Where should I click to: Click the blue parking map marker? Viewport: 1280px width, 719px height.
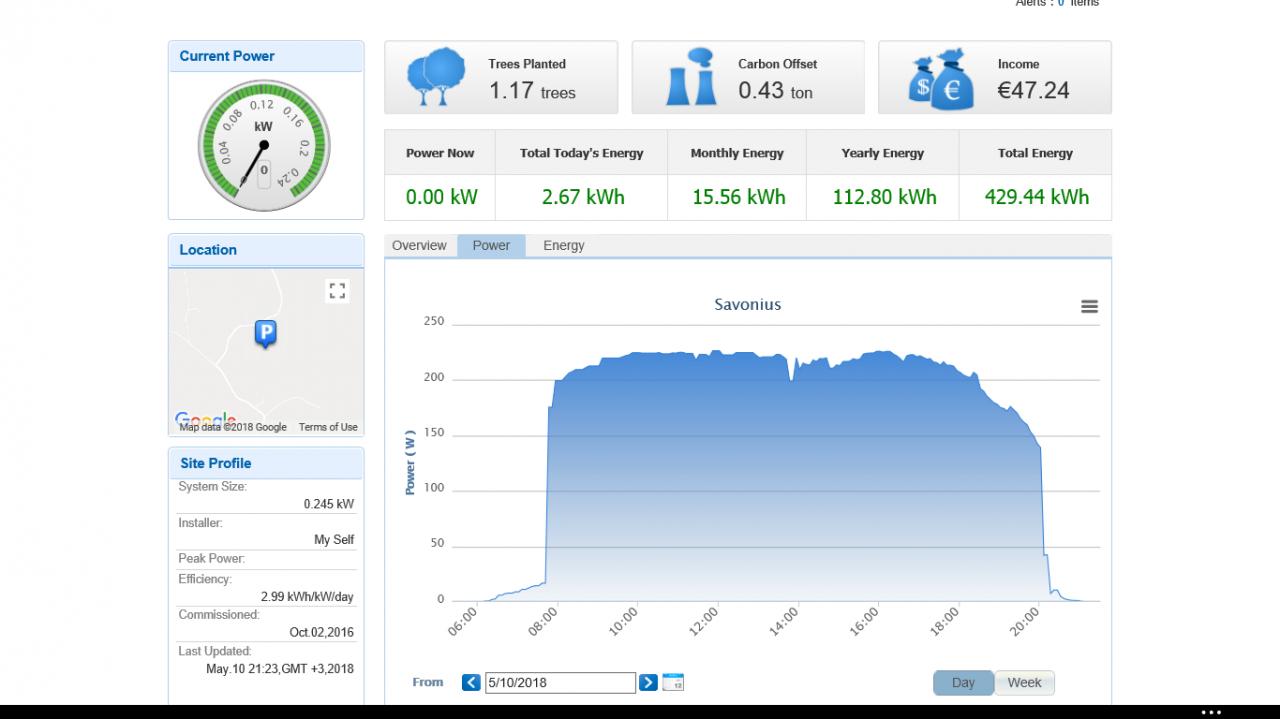pos(265,334)
